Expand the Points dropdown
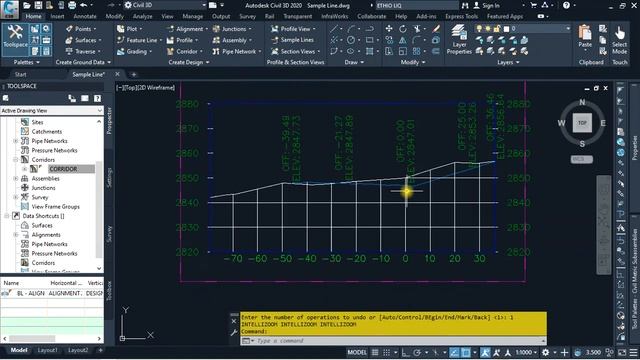Image resolution: width=640 pixels, height=360 pixels. click(95, 29)
